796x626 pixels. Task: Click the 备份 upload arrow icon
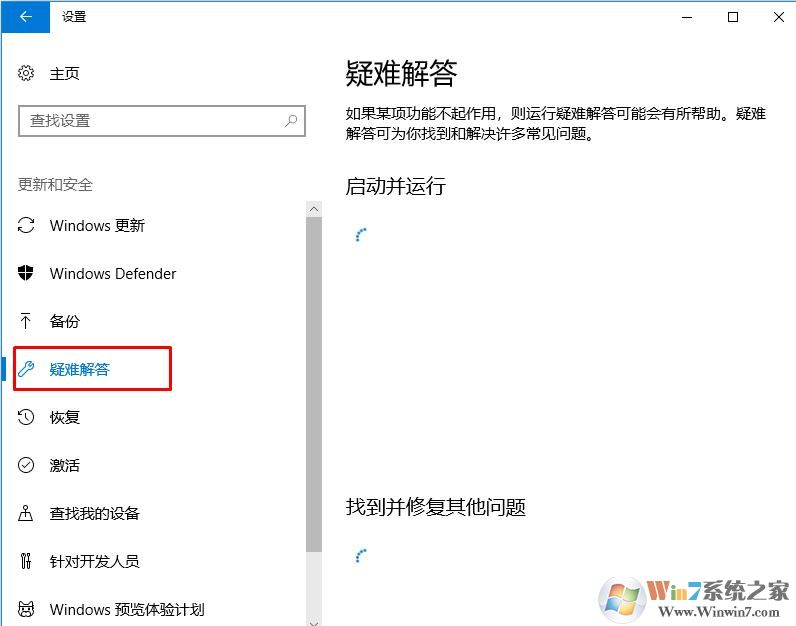(x=25, y=321)
